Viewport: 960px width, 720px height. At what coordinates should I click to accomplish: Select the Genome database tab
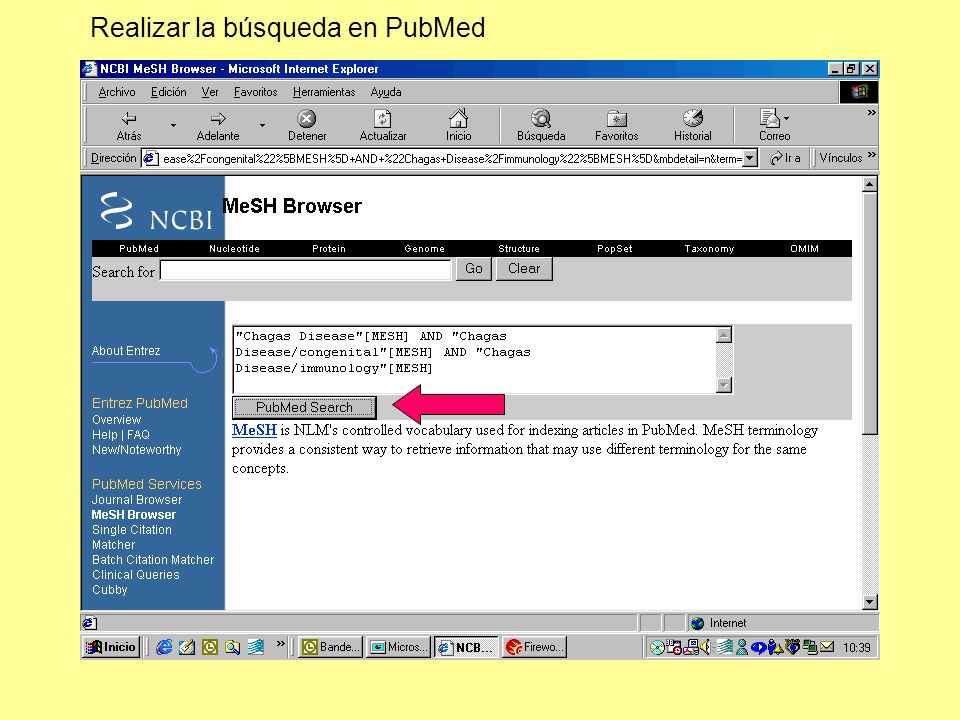(x=424, y=249)
